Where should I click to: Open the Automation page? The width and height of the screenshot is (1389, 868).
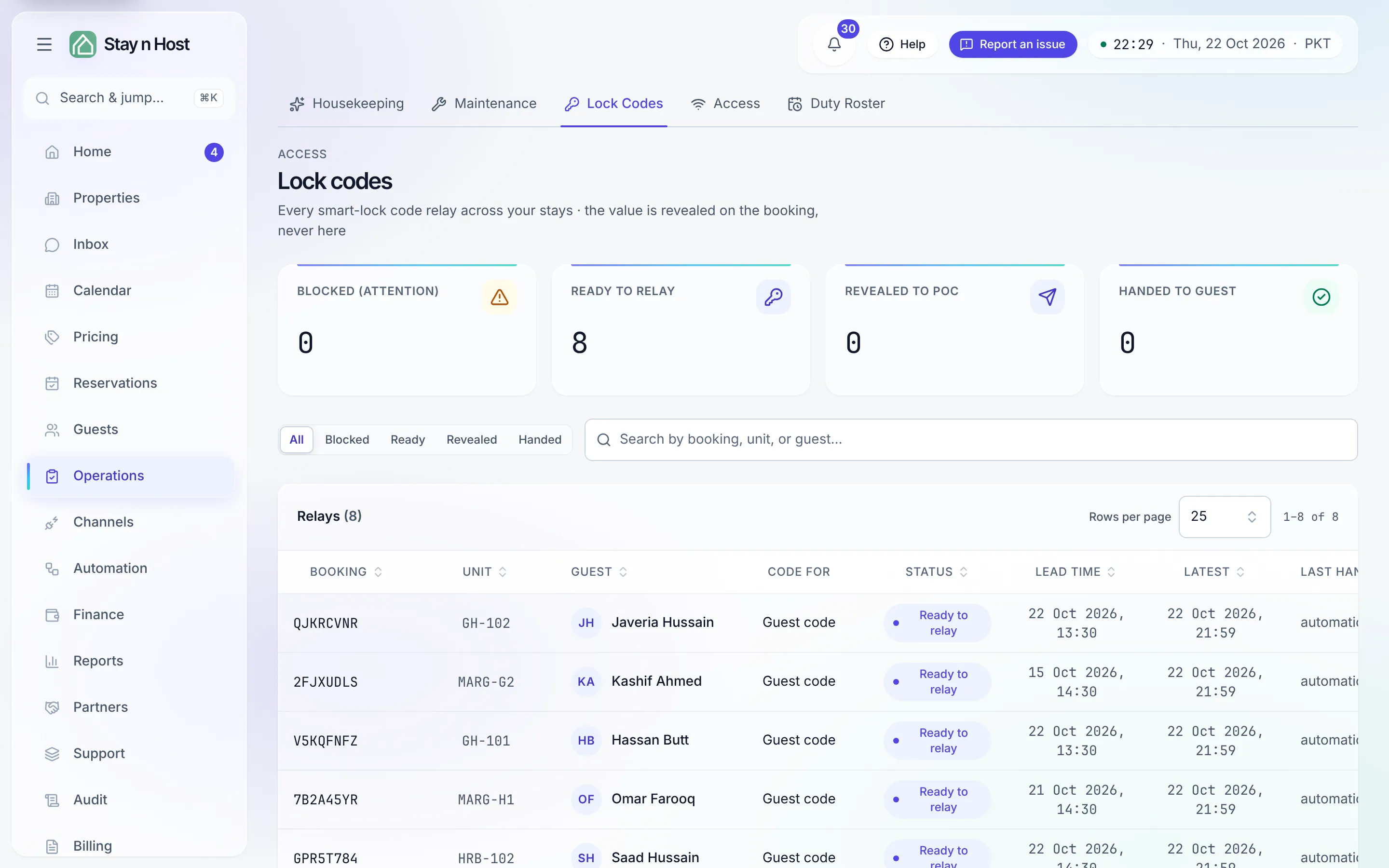pyautogui.click(x=131, y=569)
